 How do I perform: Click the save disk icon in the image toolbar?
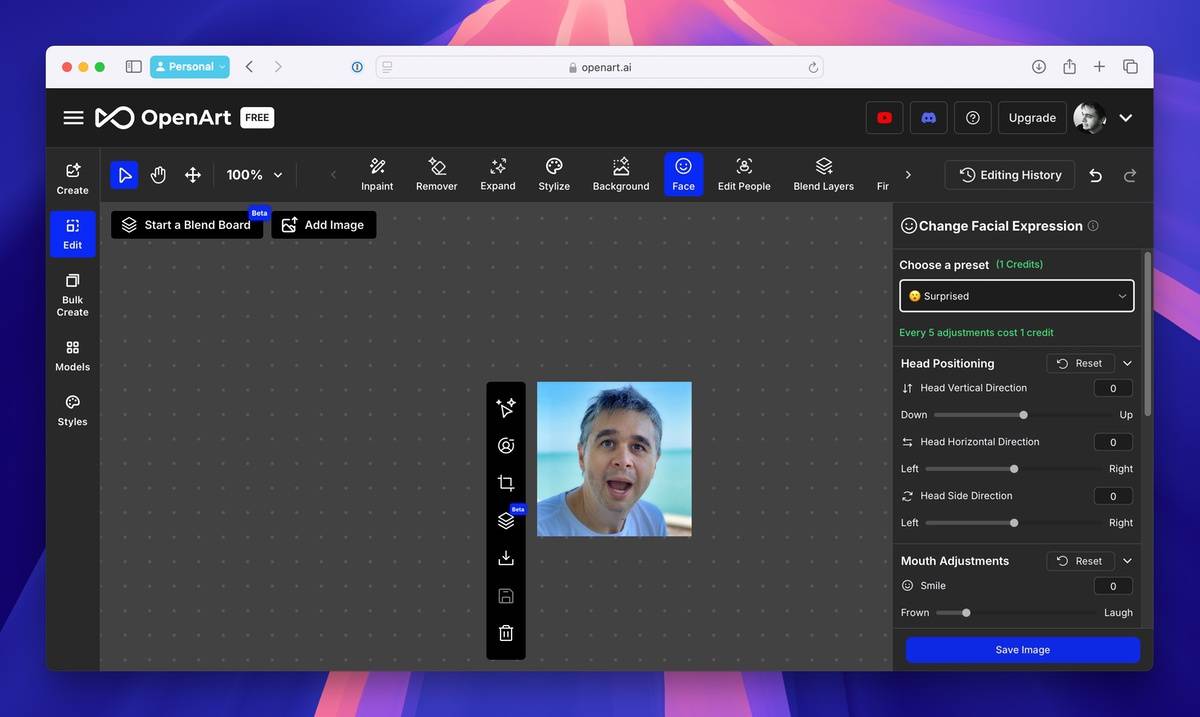pyautogui.click(x=506, y=596)
